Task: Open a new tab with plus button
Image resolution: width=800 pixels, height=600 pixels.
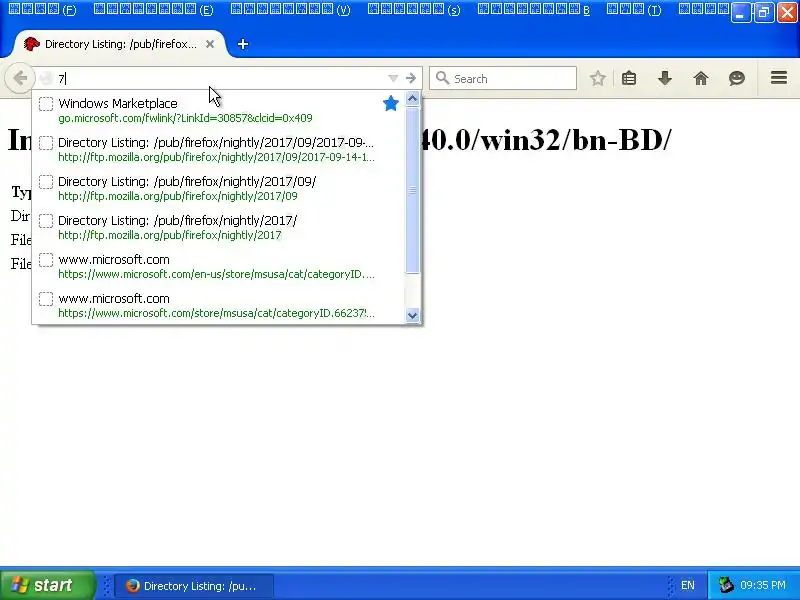Action: (243, 44)
